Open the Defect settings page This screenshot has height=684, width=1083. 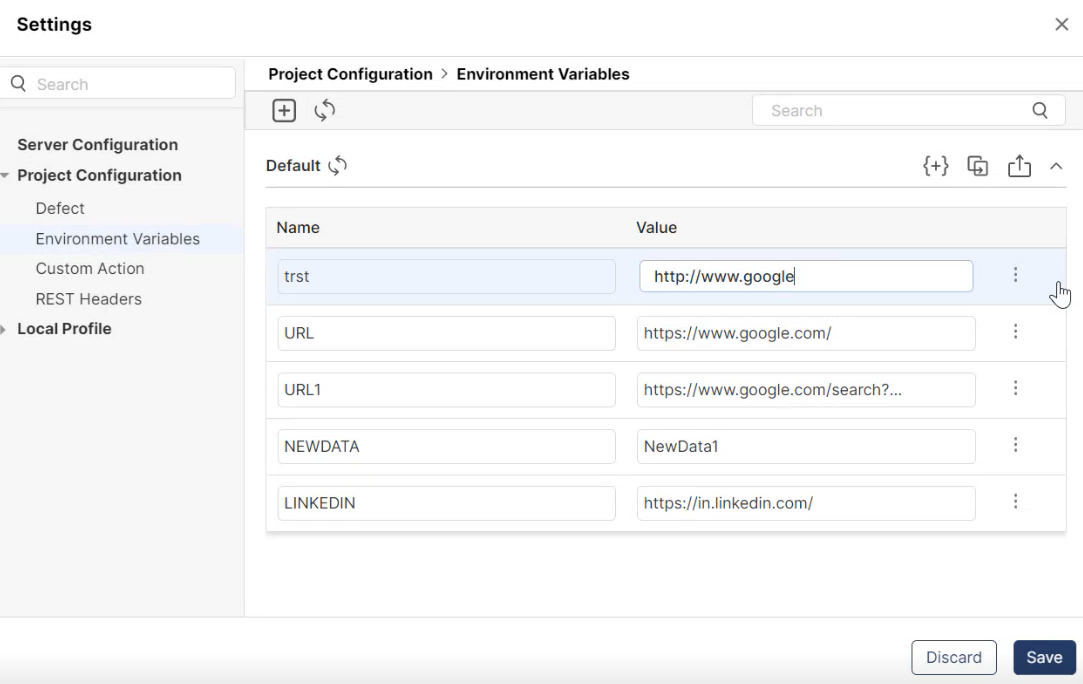[x=60, y=208]
